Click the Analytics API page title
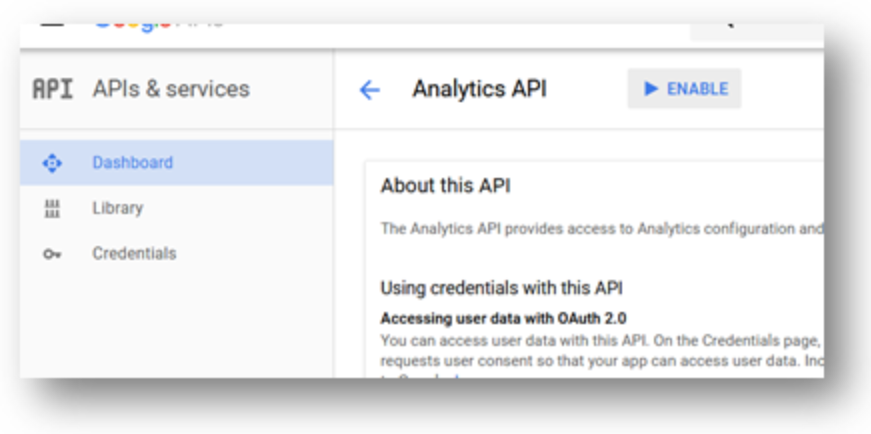This screenshot has width=871, height=434. [x=479, y=89]
